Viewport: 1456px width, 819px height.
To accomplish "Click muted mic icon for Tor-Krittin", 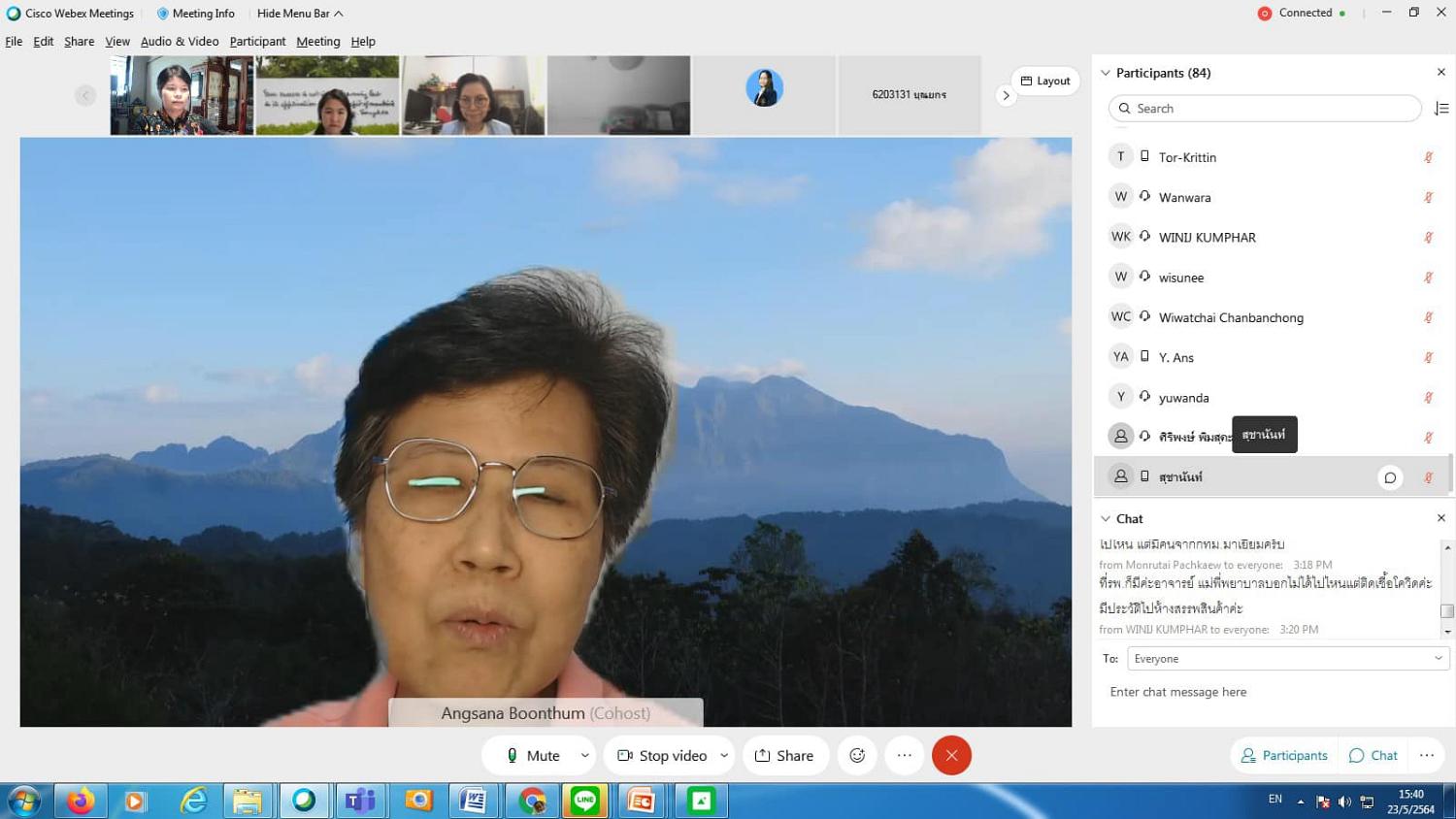I will pyautogui.click(x=1429, y=157).
